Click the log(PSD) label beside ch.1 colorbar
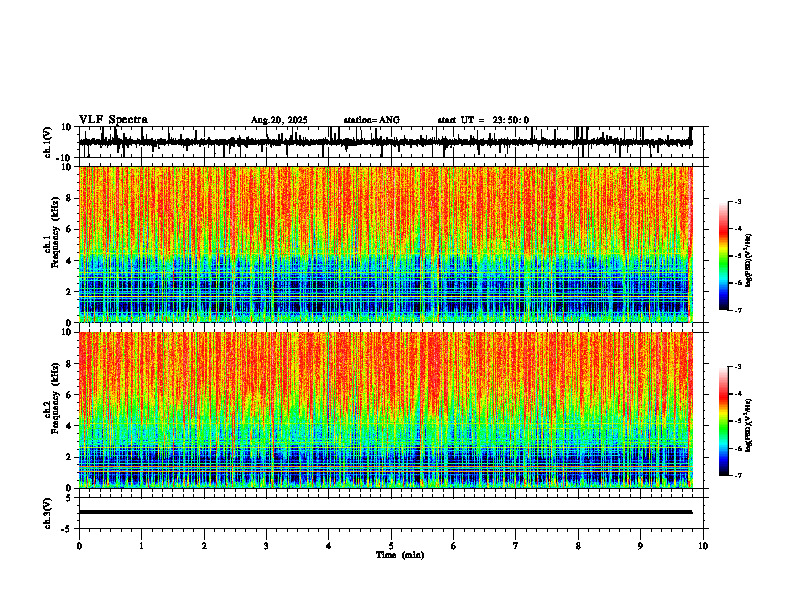The image size is (792, 612). pos(749,261)
